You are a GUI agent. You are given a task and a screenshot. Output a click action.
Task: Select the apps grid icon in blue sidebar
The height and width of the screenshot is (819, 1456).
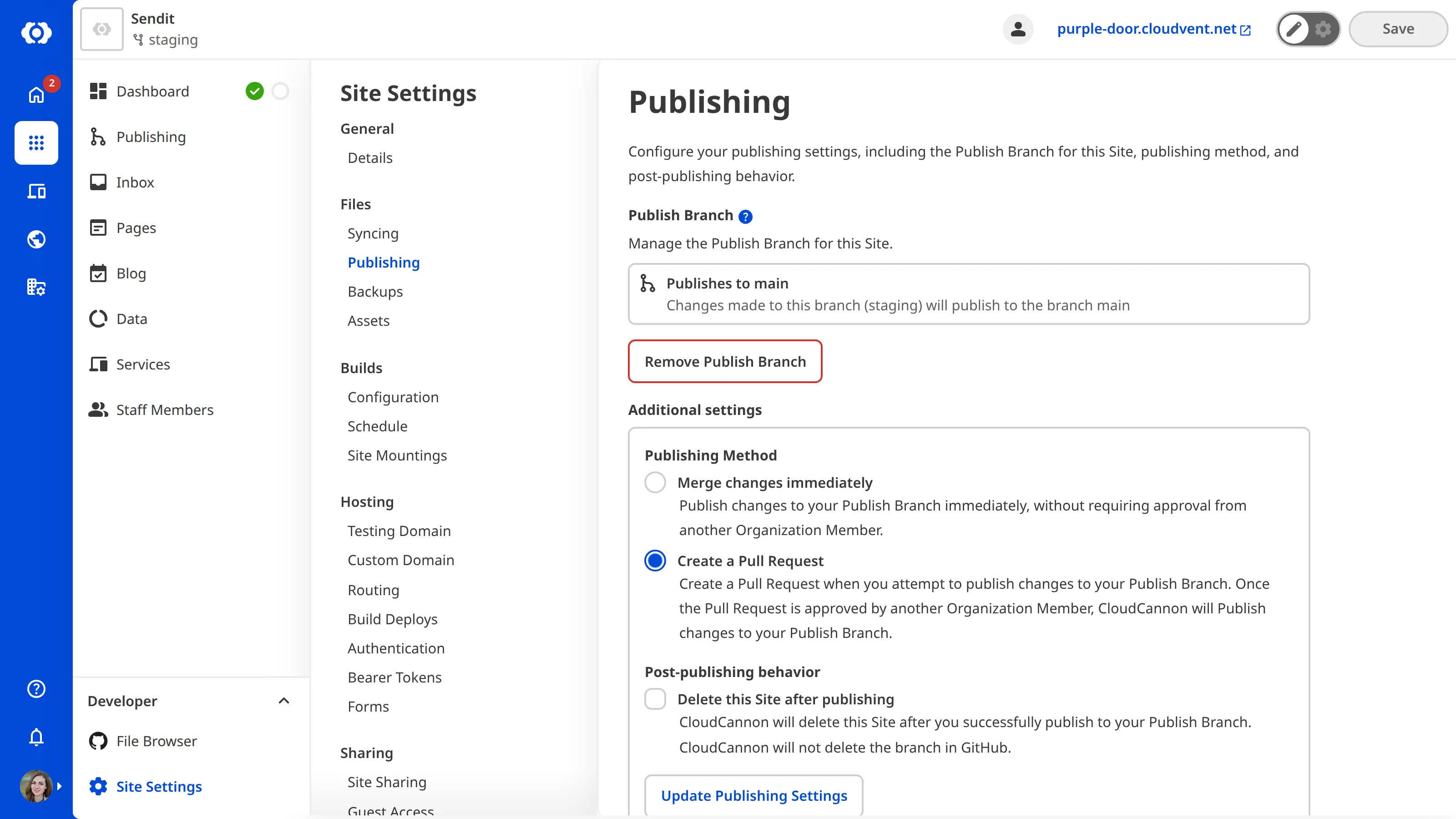click(36, 142)
